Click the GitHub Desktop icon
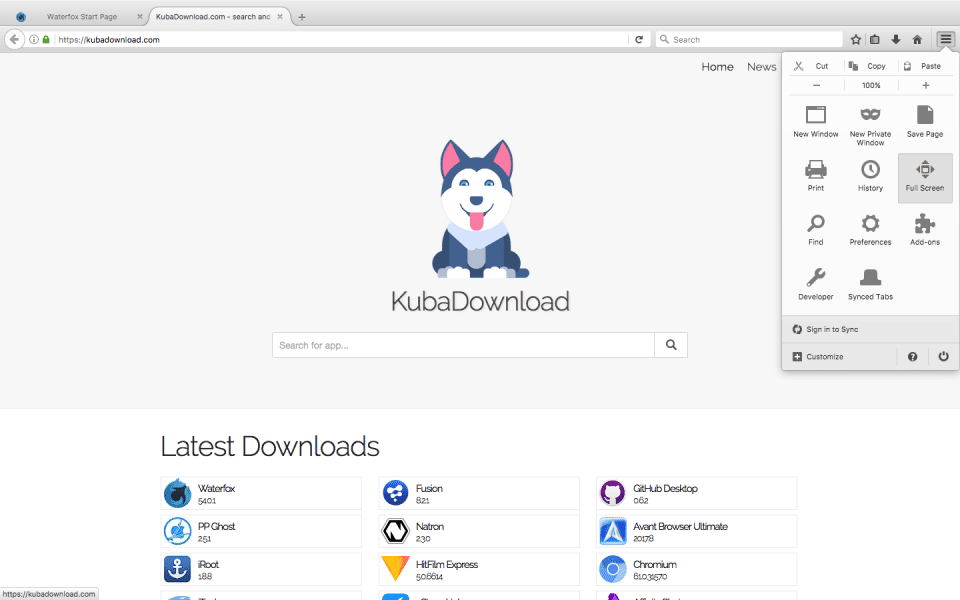 [612, 493]
